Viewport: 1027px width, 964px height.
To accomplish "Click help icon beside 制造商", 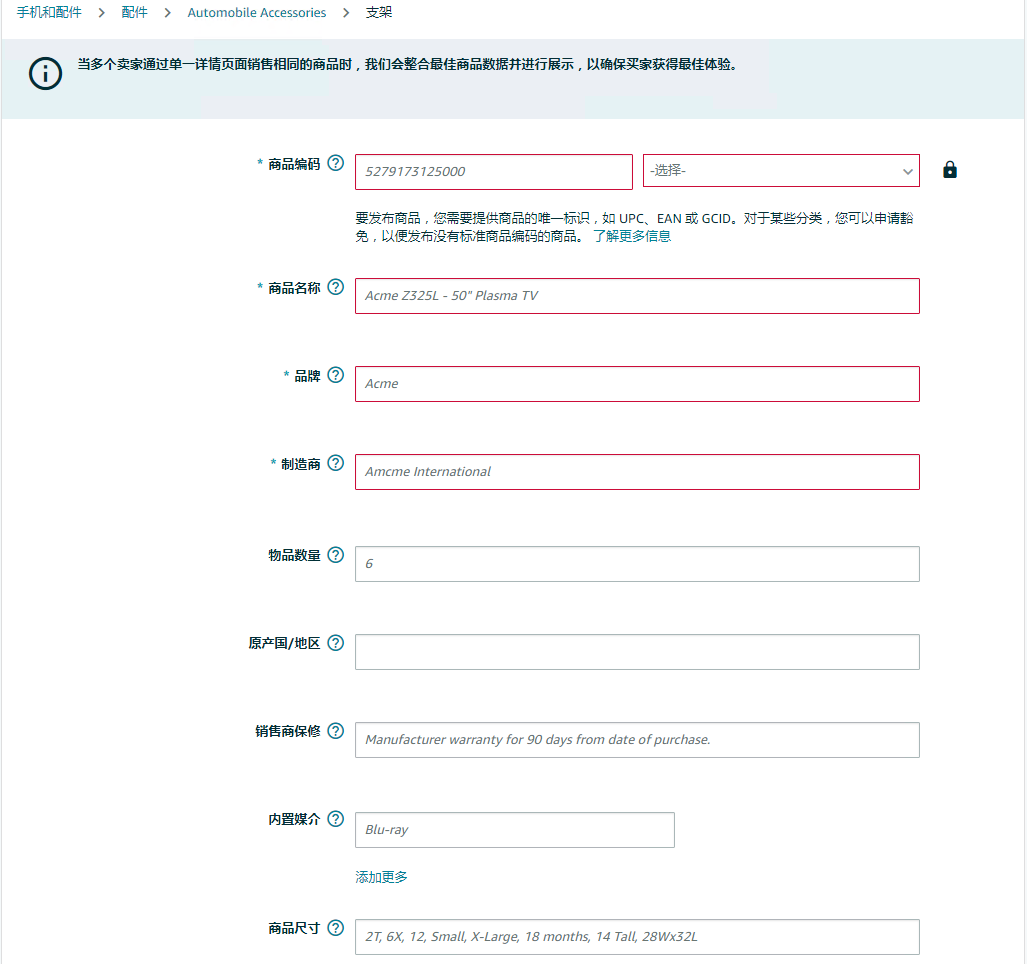I will coord(335,463).
